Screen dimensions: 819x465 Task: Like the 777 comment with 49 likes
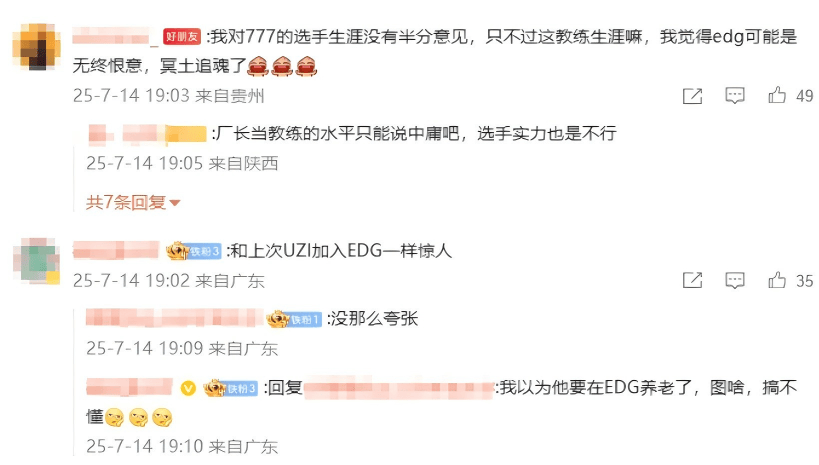777,95
